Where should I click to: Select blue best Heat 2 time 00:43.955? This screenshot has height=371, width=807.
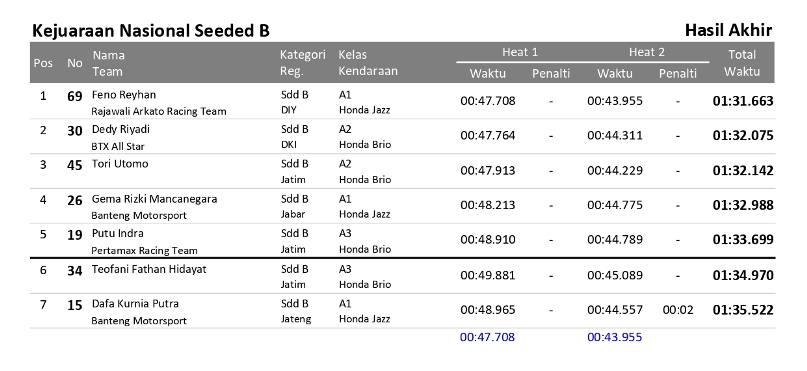click(615, 337)
